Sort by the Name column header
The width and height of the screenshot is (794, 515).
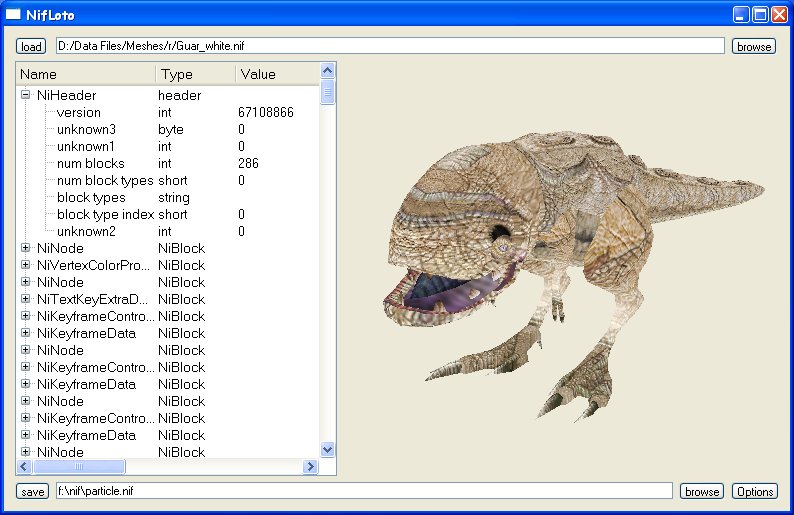(x=86, y=74)
